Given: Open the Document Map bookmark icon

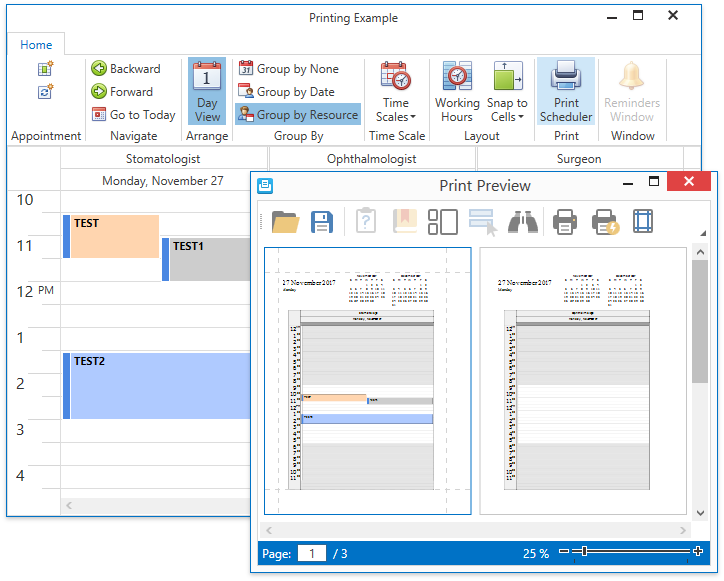Looking at the screenshot, I should (405, 221).
